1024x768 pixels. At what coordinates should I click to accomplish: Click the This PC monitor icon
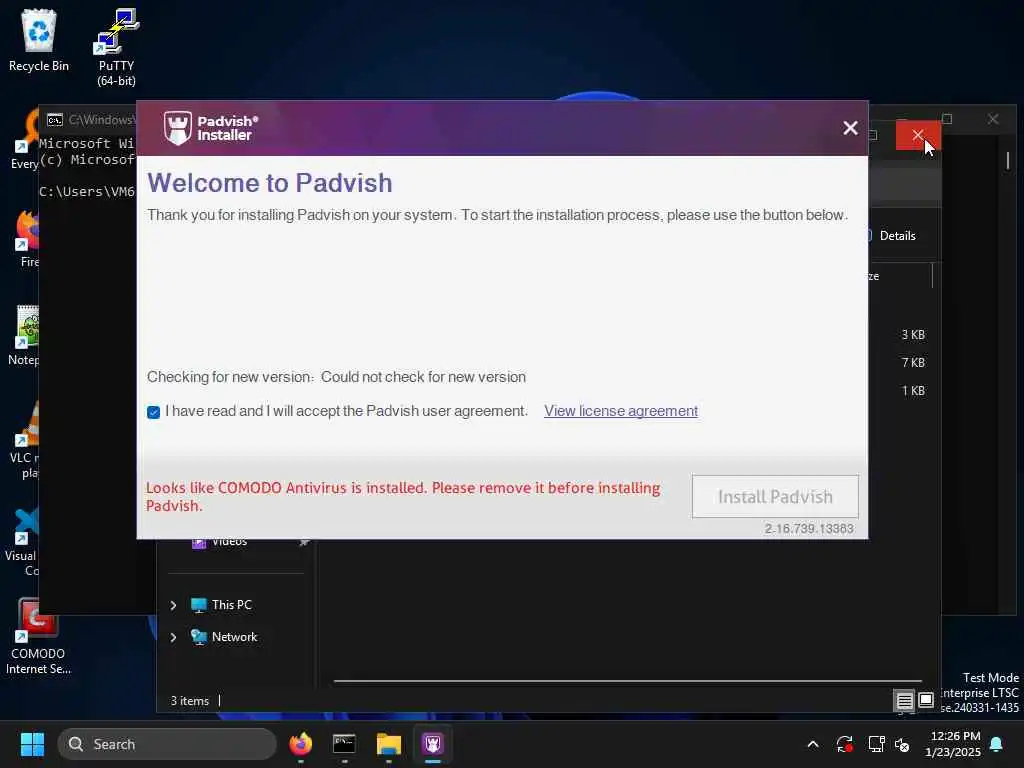coord(199,605)
